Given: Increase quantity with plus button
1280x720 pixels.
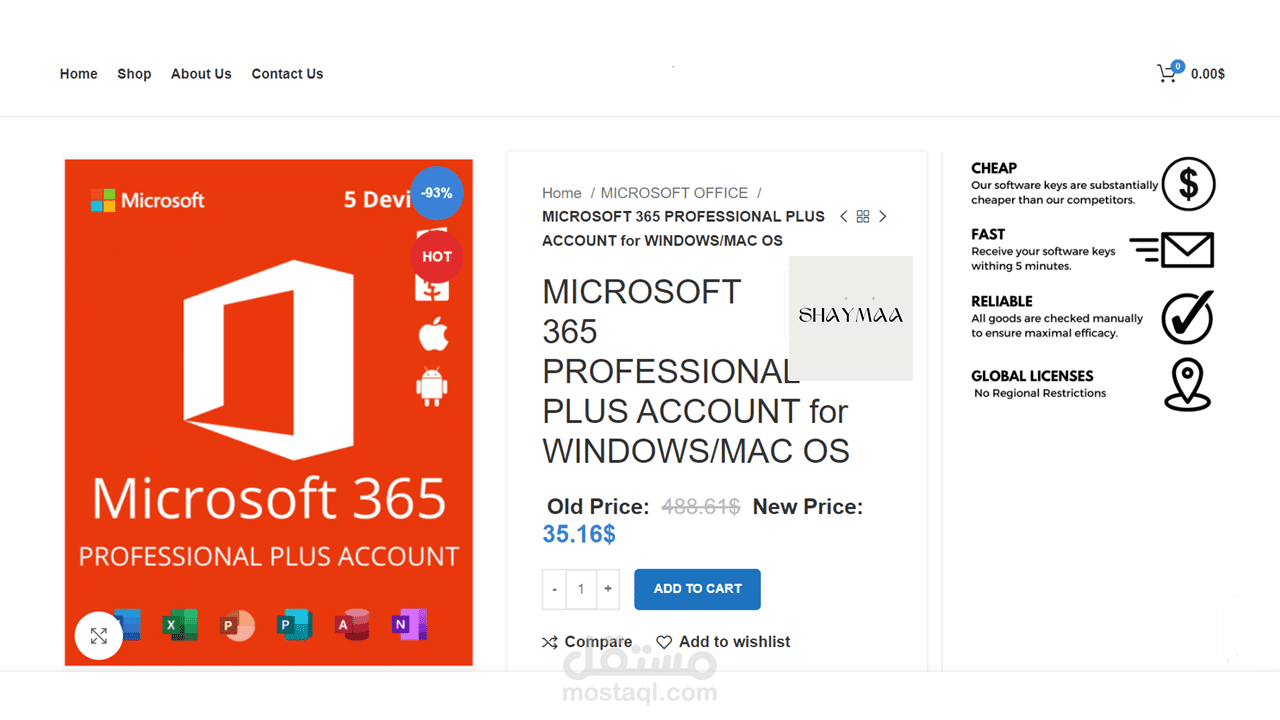Looking at the screenshot, I should click(608, 589).
